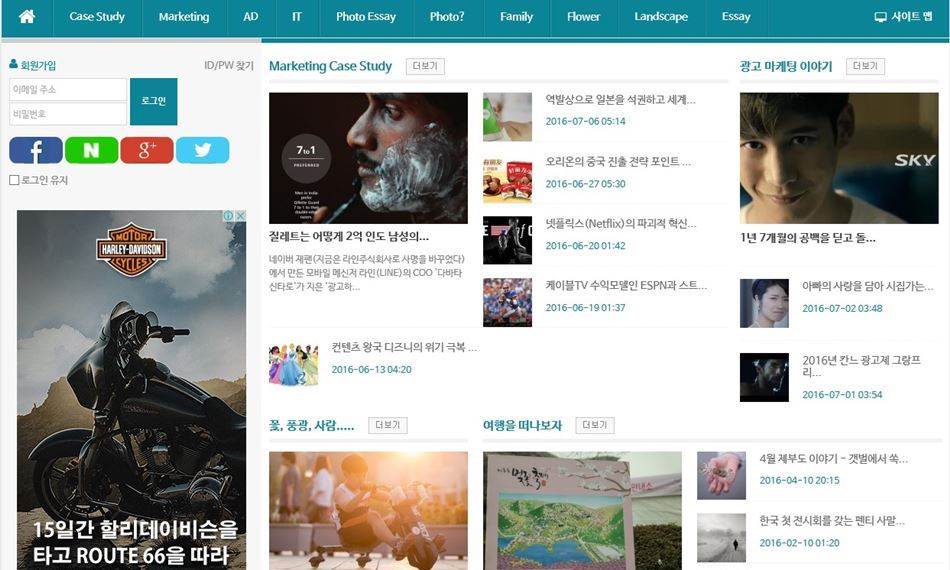The height and width of the screenshot is (570, 950).
Task: Open article 오리온의 중국 진출 전략 포인트
Action: [618, 162]
